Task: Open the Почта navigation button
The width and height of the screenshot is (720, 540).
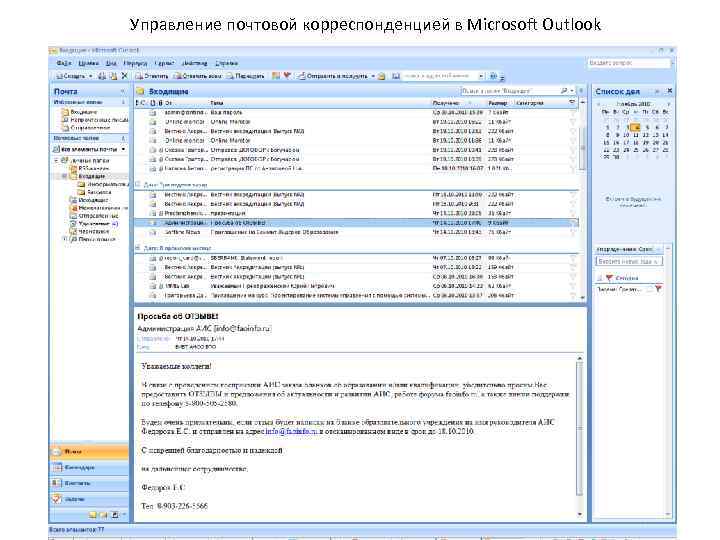Action: click(89, 452)
